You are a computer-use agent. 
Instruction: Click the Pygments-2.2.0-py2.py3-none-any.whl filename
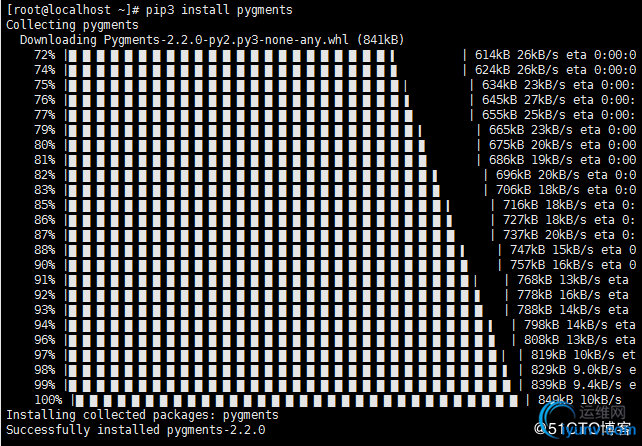(226, 40)
